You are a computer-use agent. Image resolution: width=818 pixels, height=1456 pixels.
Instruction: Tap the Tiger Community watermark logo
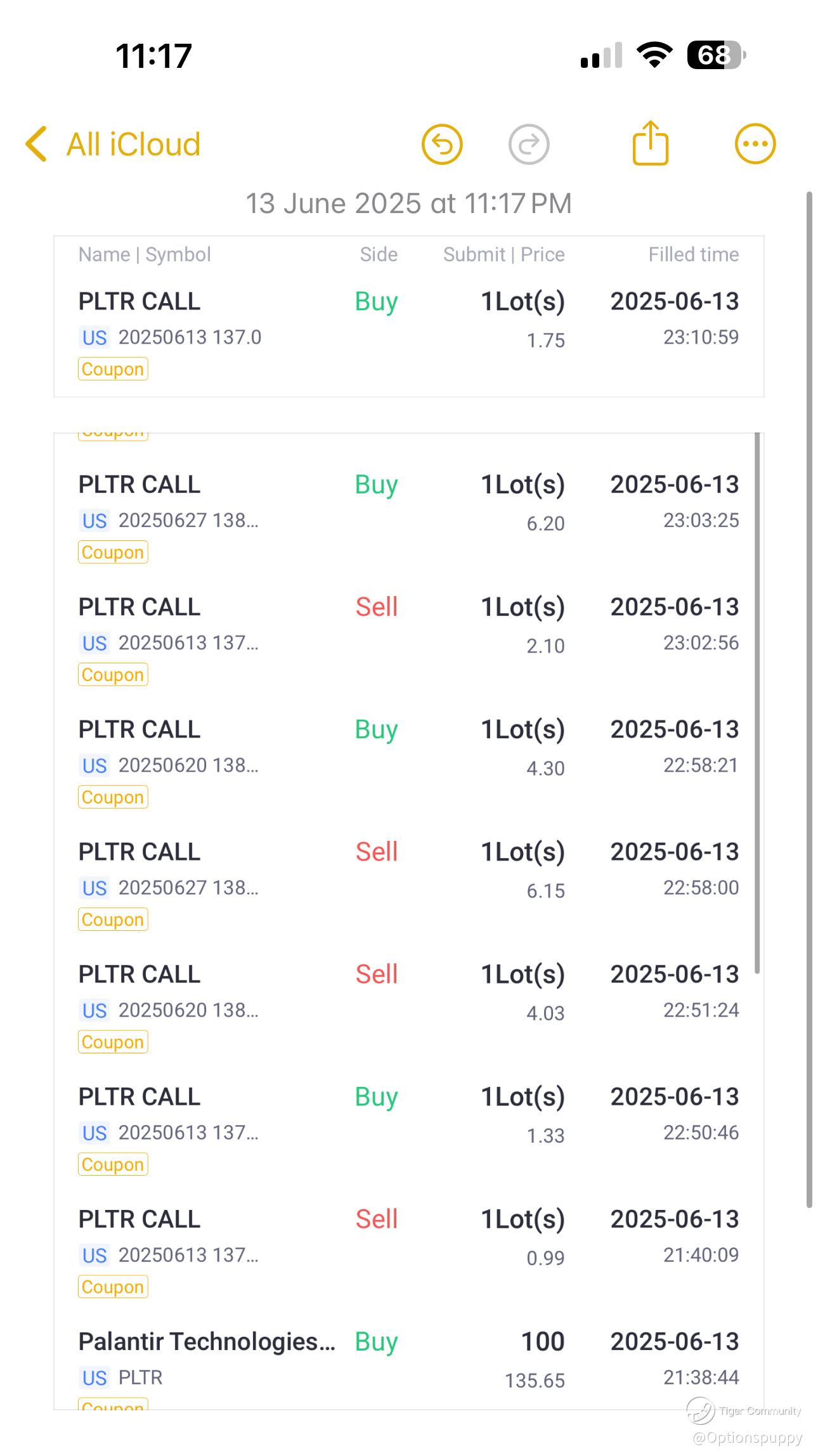(701, 1410)
